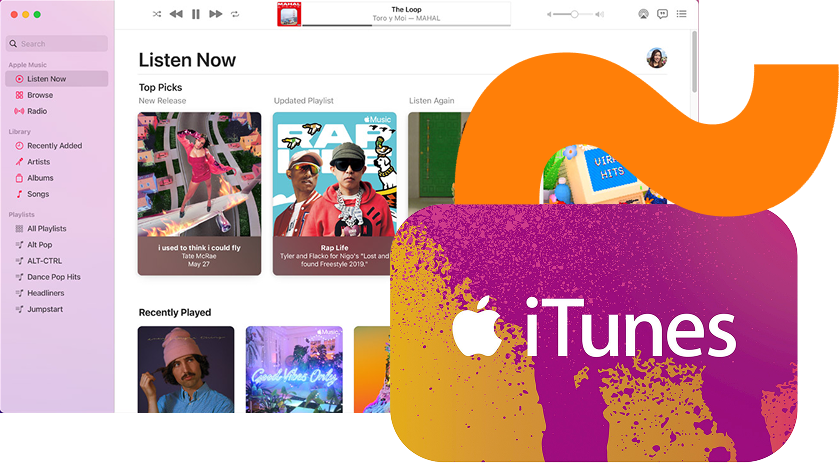839x463 pixels.
Task: Open the Rap Life playlist card
Action: pyautogui.click(x=334, y=194)
